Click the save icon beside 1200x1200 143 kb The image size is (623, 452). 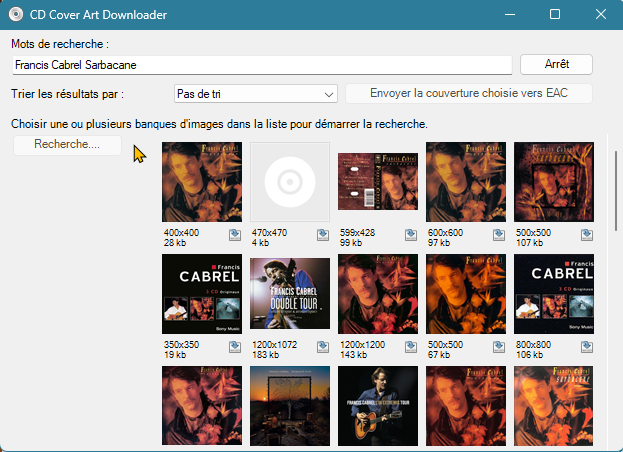411,347
